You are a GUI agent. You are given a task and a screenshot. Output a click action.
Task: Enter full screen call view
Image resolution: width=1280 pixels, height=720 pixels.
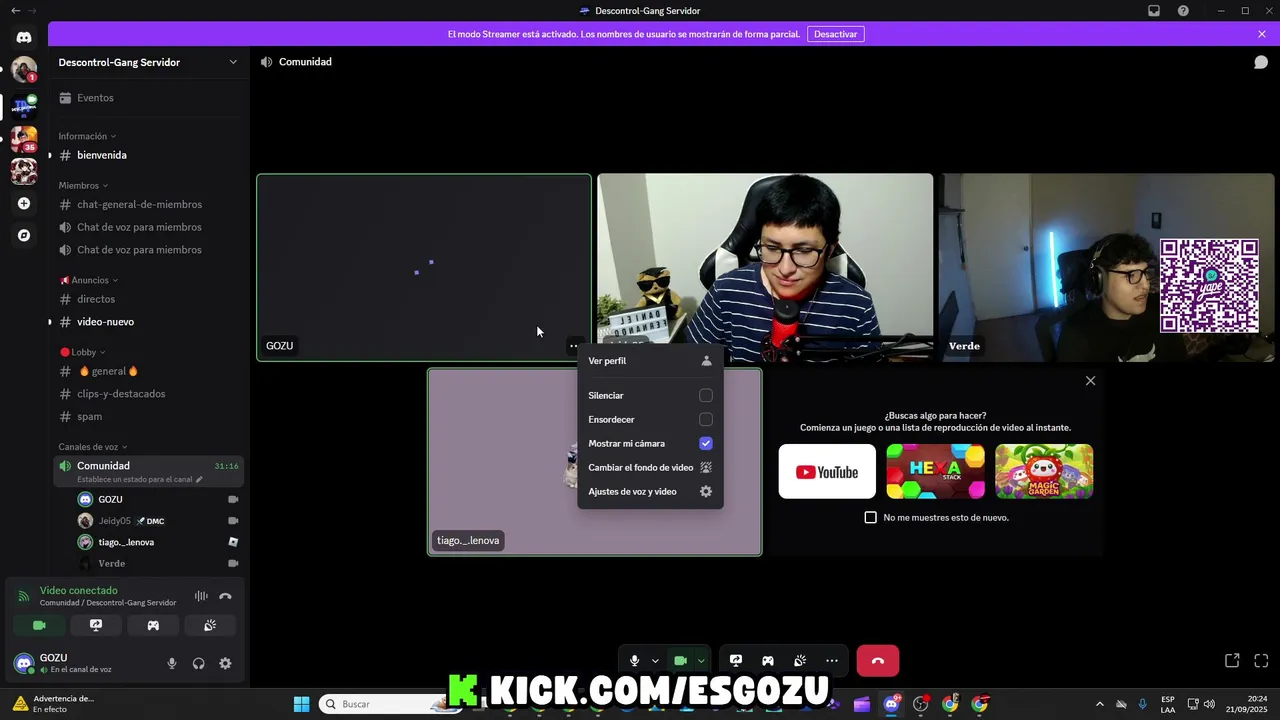pyautogui.click(x=1261, y=661)
